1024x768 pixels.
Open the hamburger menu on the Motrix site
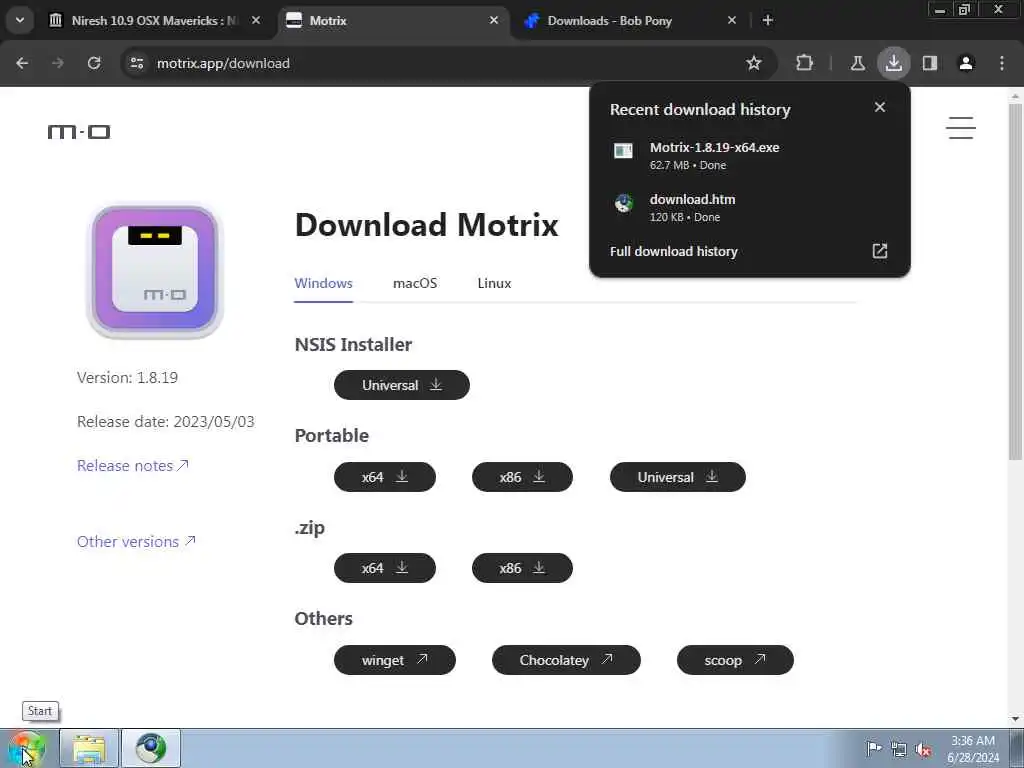click(x=961, y=128)
